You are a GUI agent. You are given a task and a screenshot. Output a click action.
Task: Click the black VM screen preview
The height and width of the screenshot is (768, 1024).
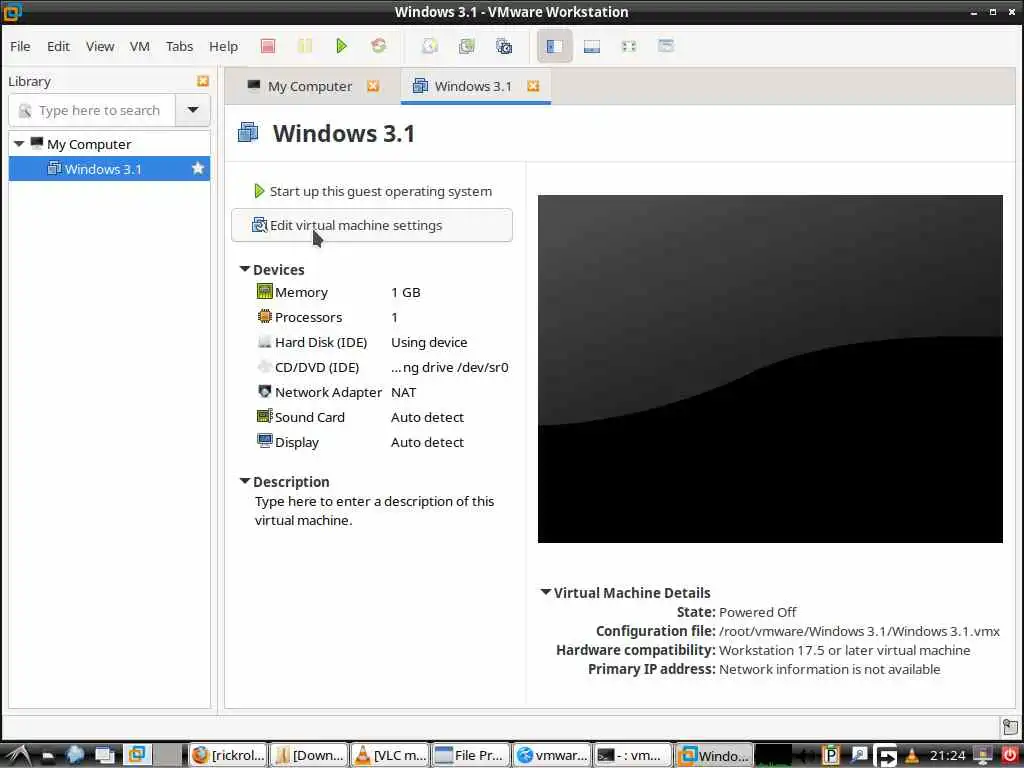(770, 369)
